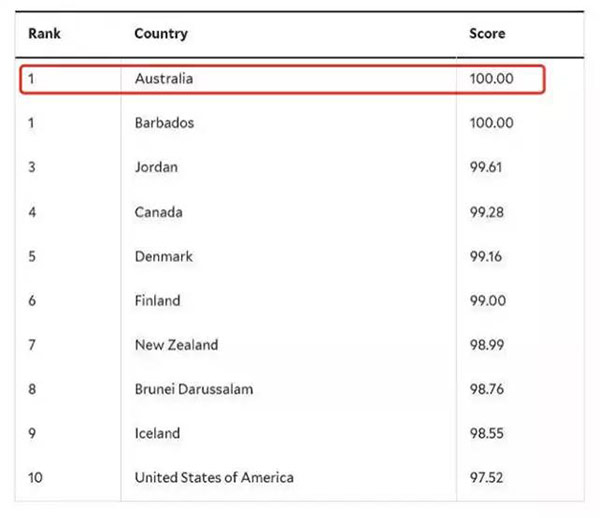Click the 98.55 score for Iceland
Image resolution: width=600 pixels, height=518 pixels.
486,433
